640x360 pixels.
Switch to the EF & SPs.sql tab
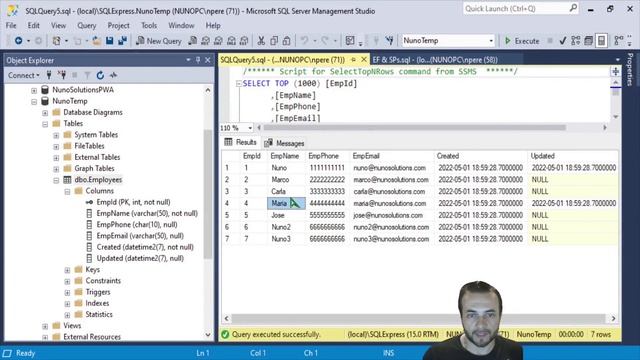click(x=435, y=60)
